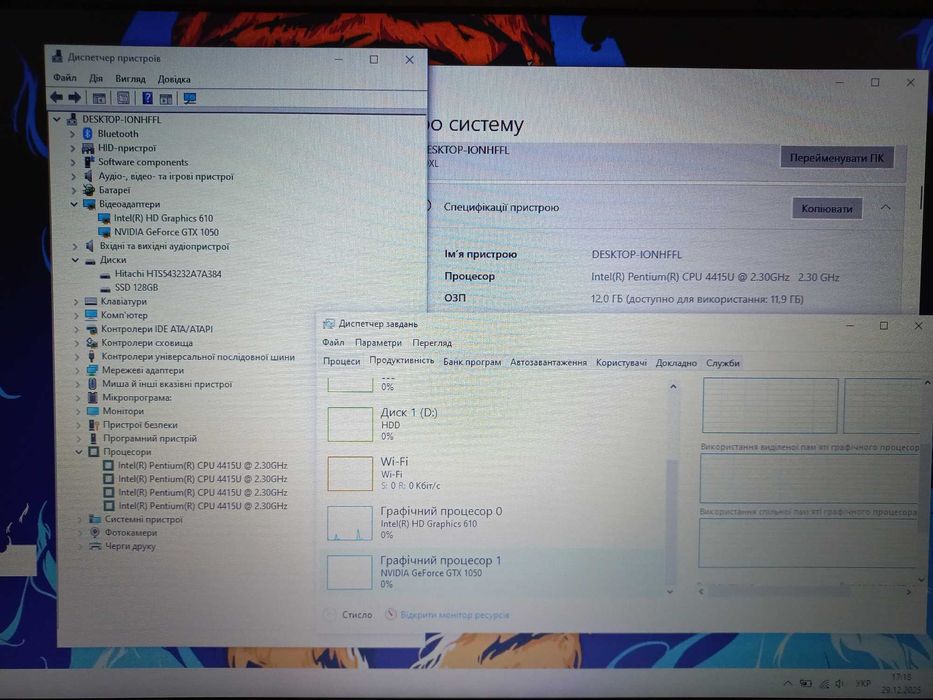Select the Контролери сховища item
The image size is (933, 700).
(147, 343)
